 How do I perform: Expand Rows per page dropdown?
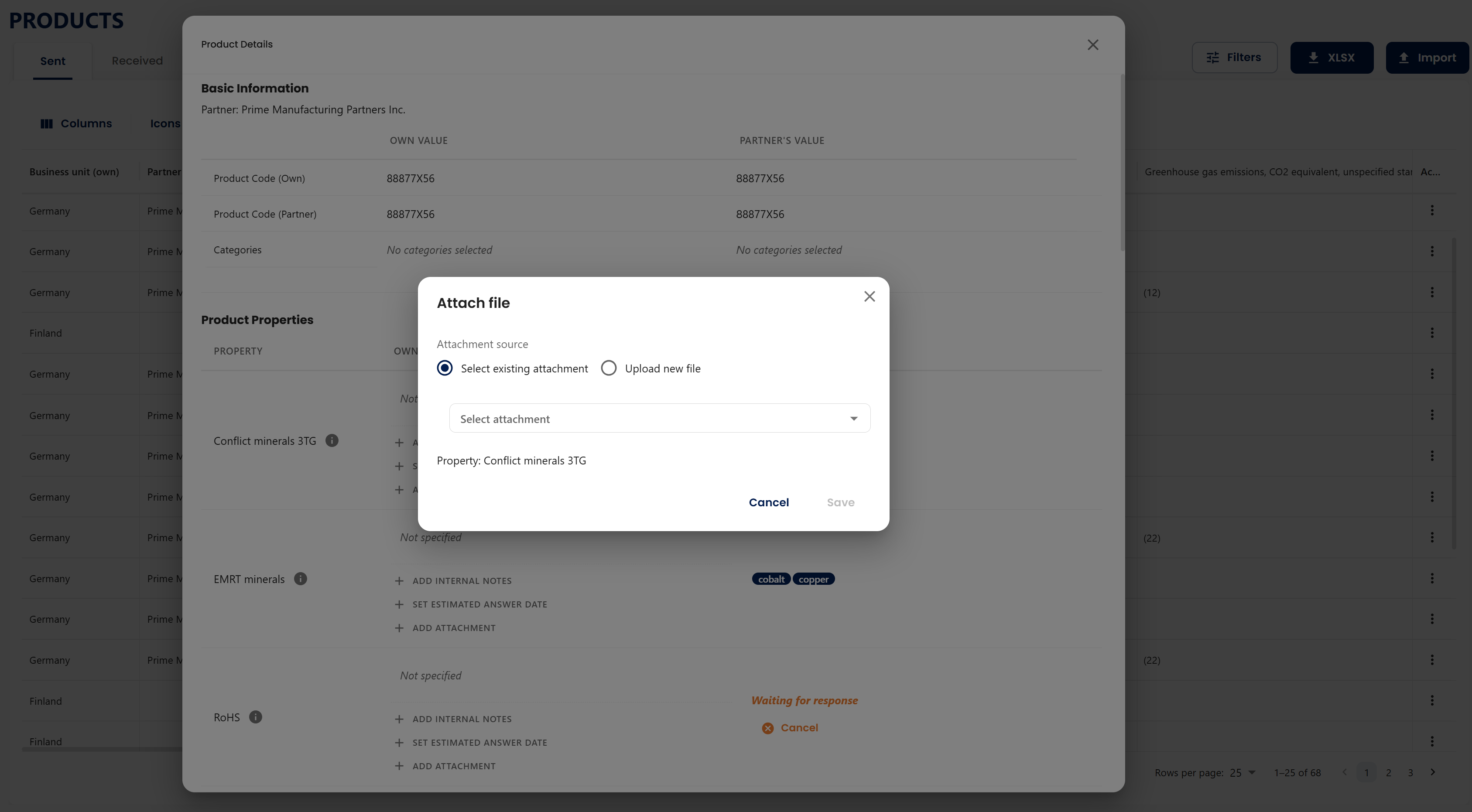pos(1242,773)
